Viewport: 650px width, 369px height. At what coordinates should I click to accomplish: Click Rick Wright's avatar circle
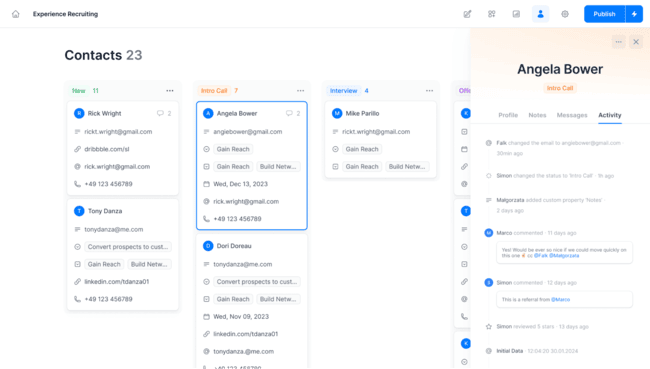coord(79,113)
